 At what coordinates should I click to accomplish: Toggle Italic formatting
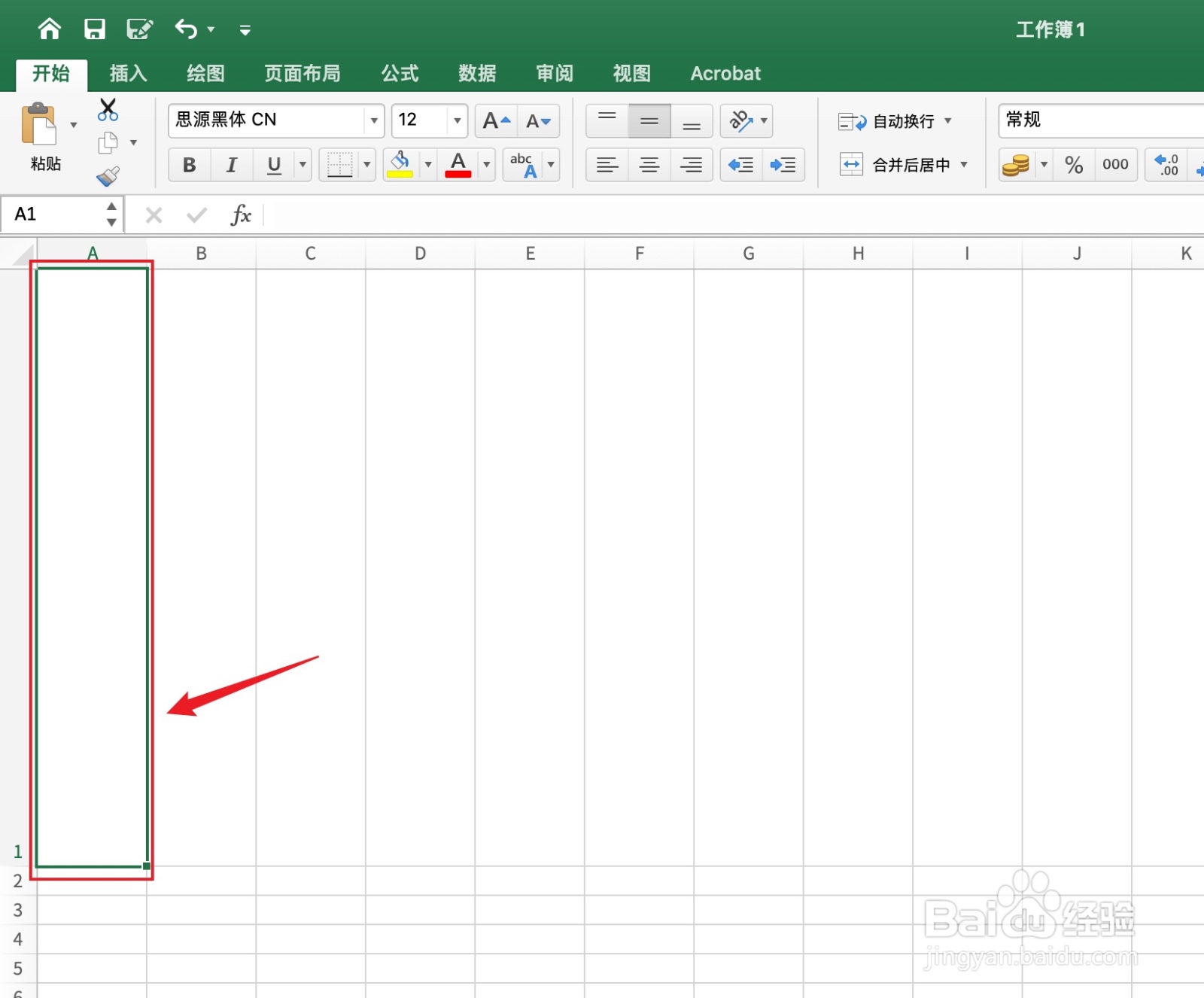point(232,165)
